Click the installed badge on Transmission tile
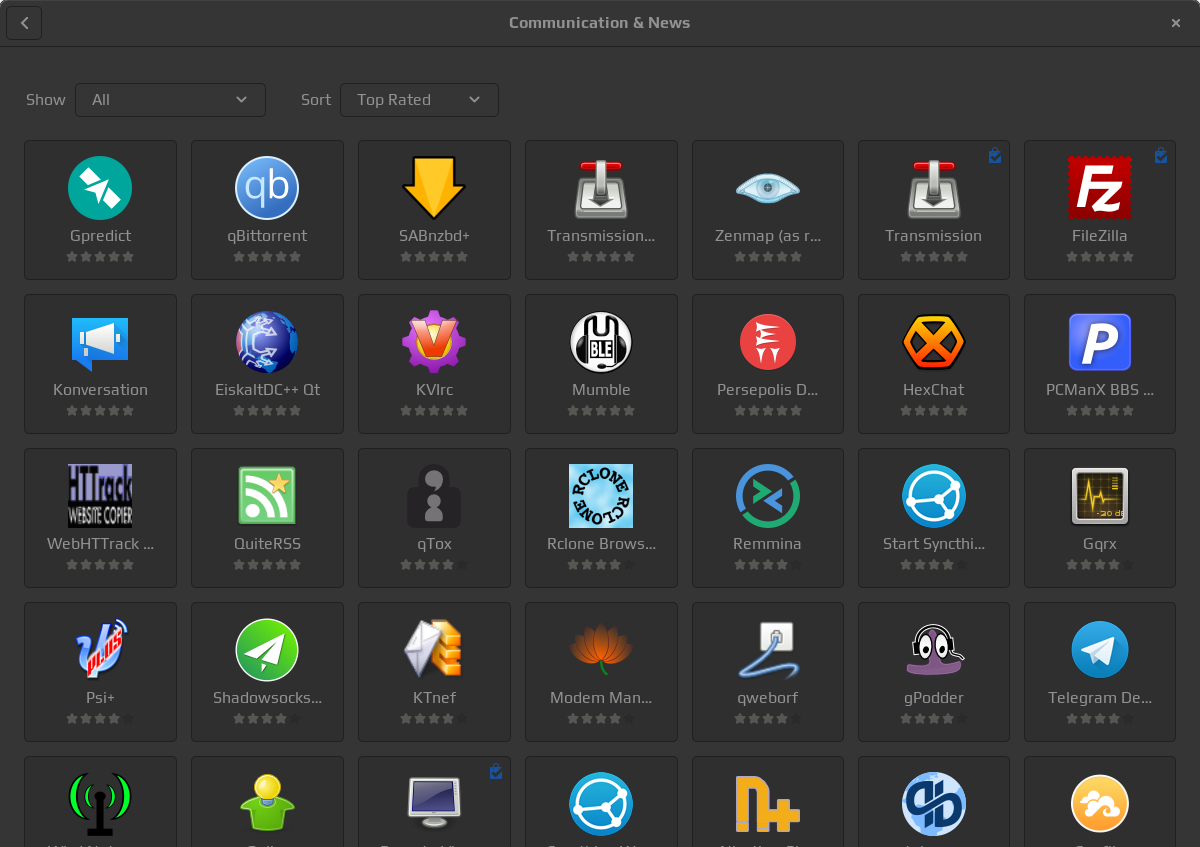Image resolution: width=1200 pixels, height=847 pixels. coord(994,156)
